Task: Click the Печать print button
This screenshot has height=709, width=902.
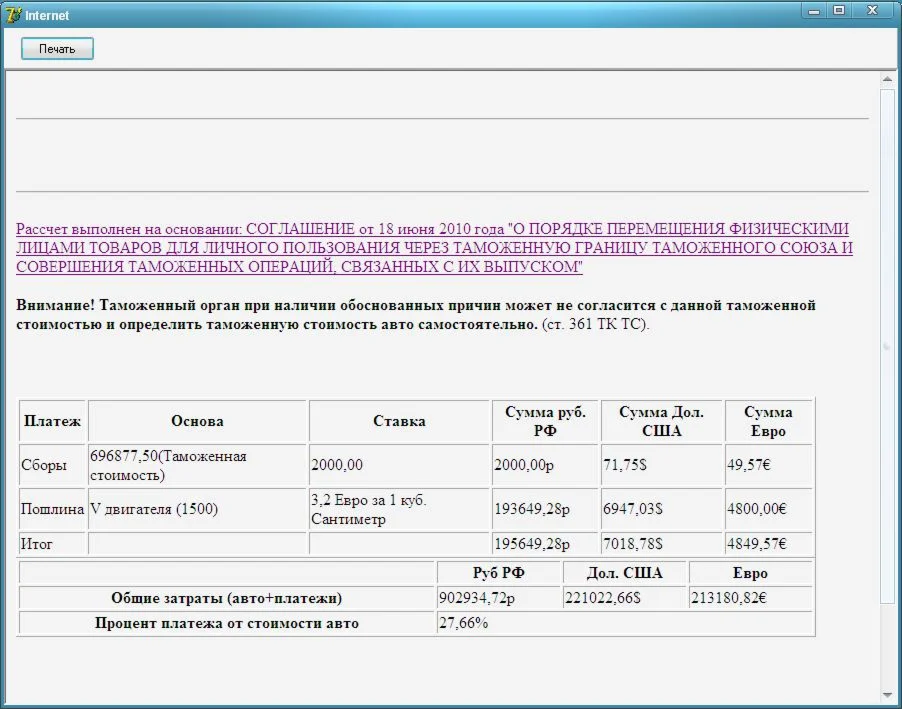Action: tap(57, 49)
